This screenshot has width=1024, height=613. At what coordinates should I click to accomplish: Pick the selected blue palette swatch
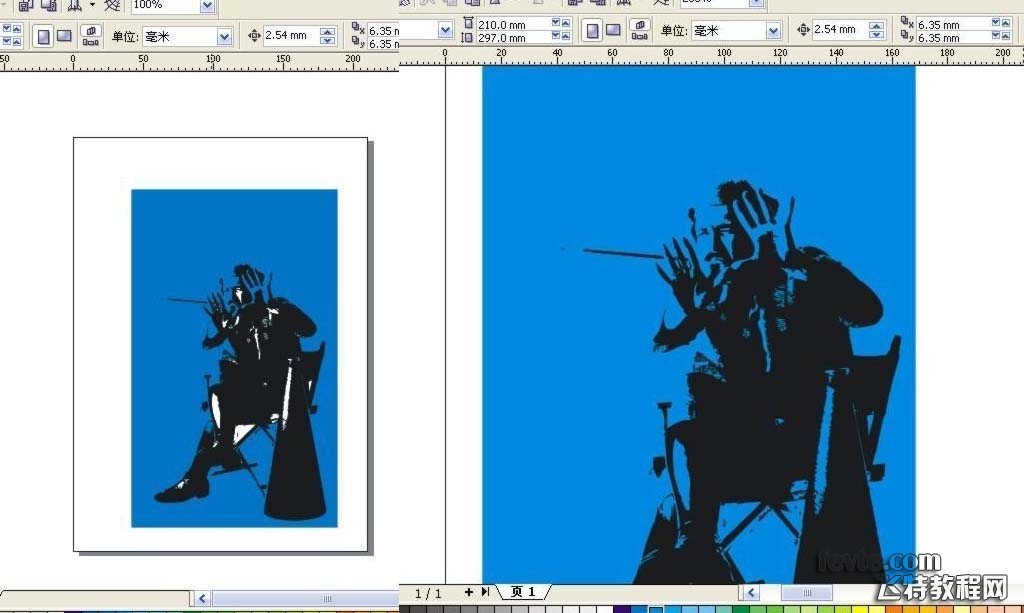tap(655, 610)
